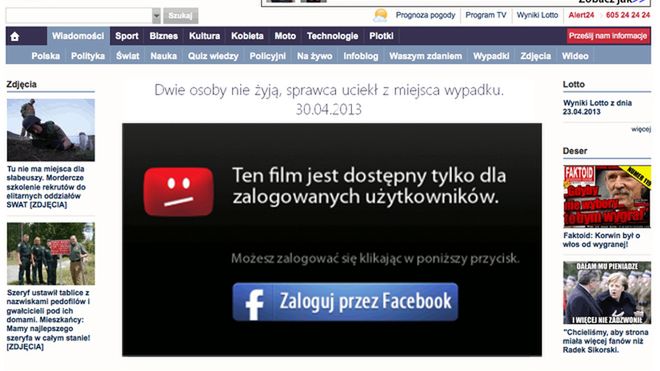Screen dimensions: 660x371
Task: Open the Wypadki subsection
Action: [491, 56]
